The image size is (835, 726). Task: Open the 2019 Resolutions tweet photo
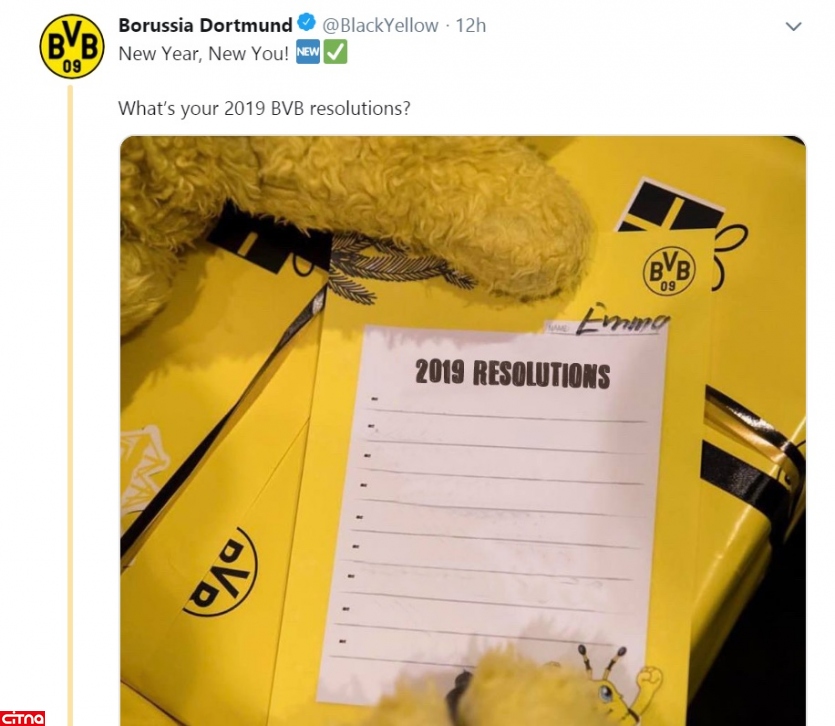coord(463,430)
